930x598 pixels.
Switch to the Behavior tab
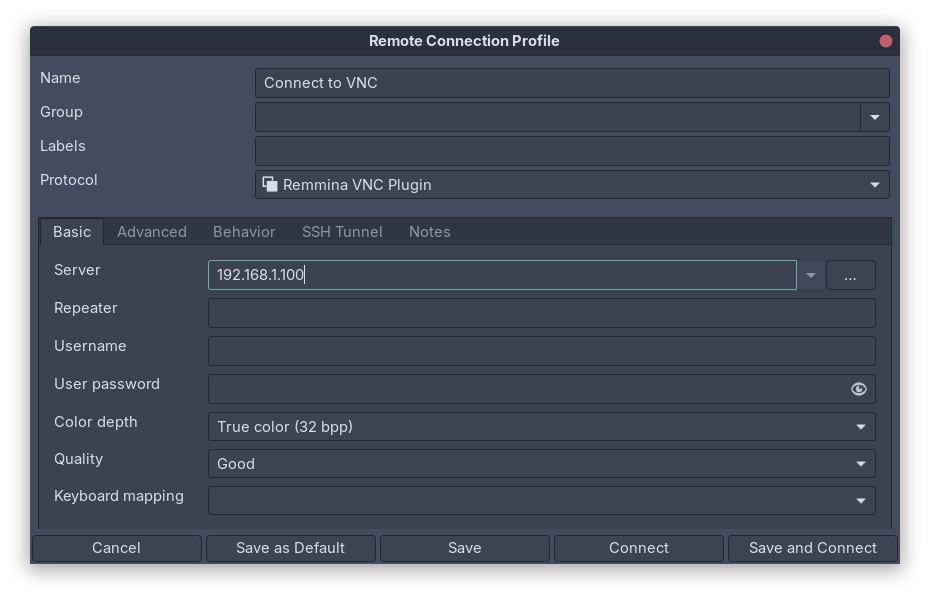(243, 231)
